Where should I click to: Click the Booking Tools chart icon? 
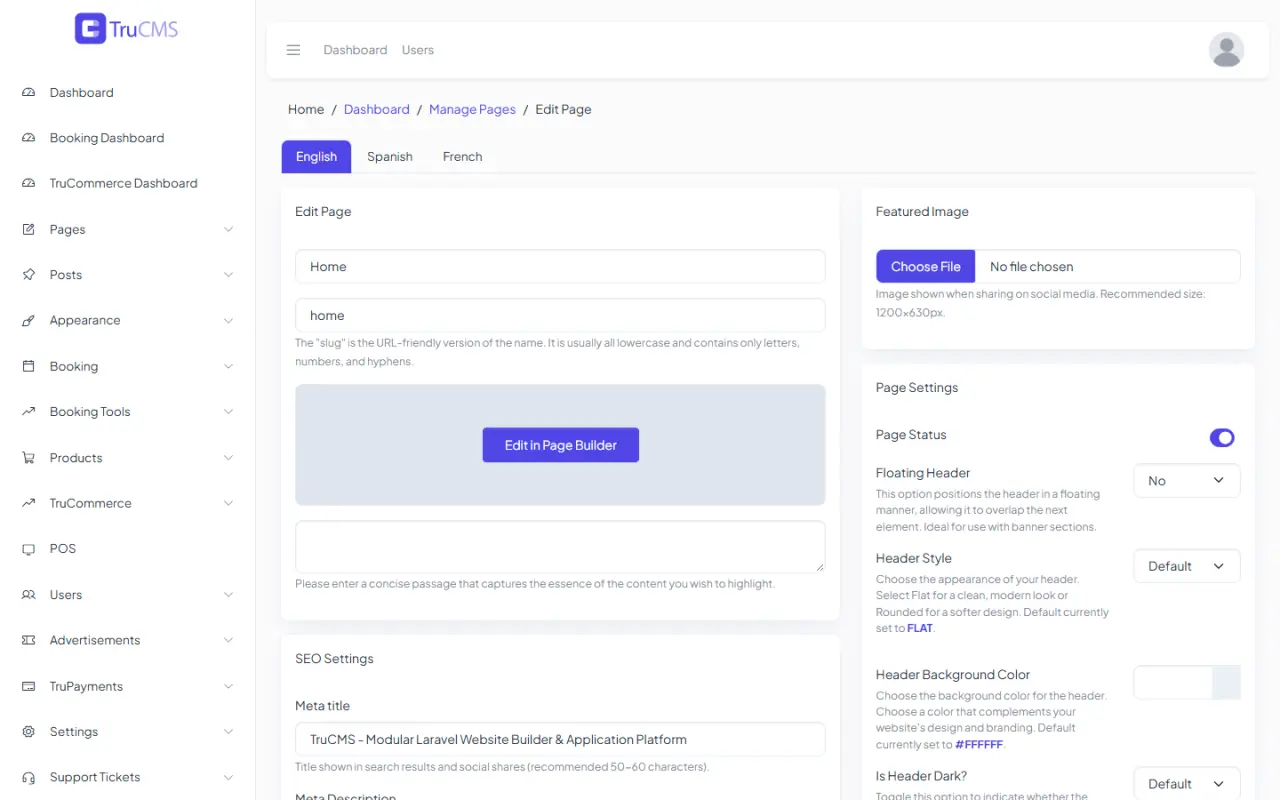click(29, 412)
